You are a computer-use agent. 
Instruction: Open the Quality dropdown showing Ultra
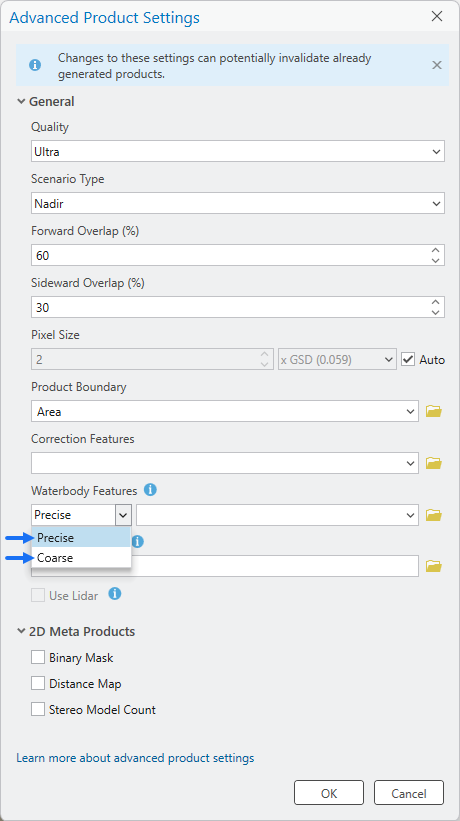tap(238, 151)
